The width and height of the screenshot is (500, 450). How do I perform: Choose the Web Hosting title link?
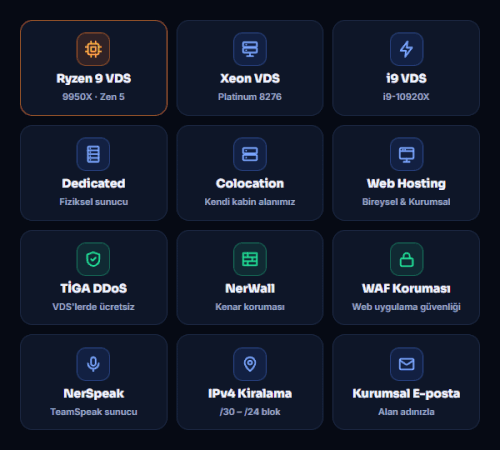tap(406, 184)
